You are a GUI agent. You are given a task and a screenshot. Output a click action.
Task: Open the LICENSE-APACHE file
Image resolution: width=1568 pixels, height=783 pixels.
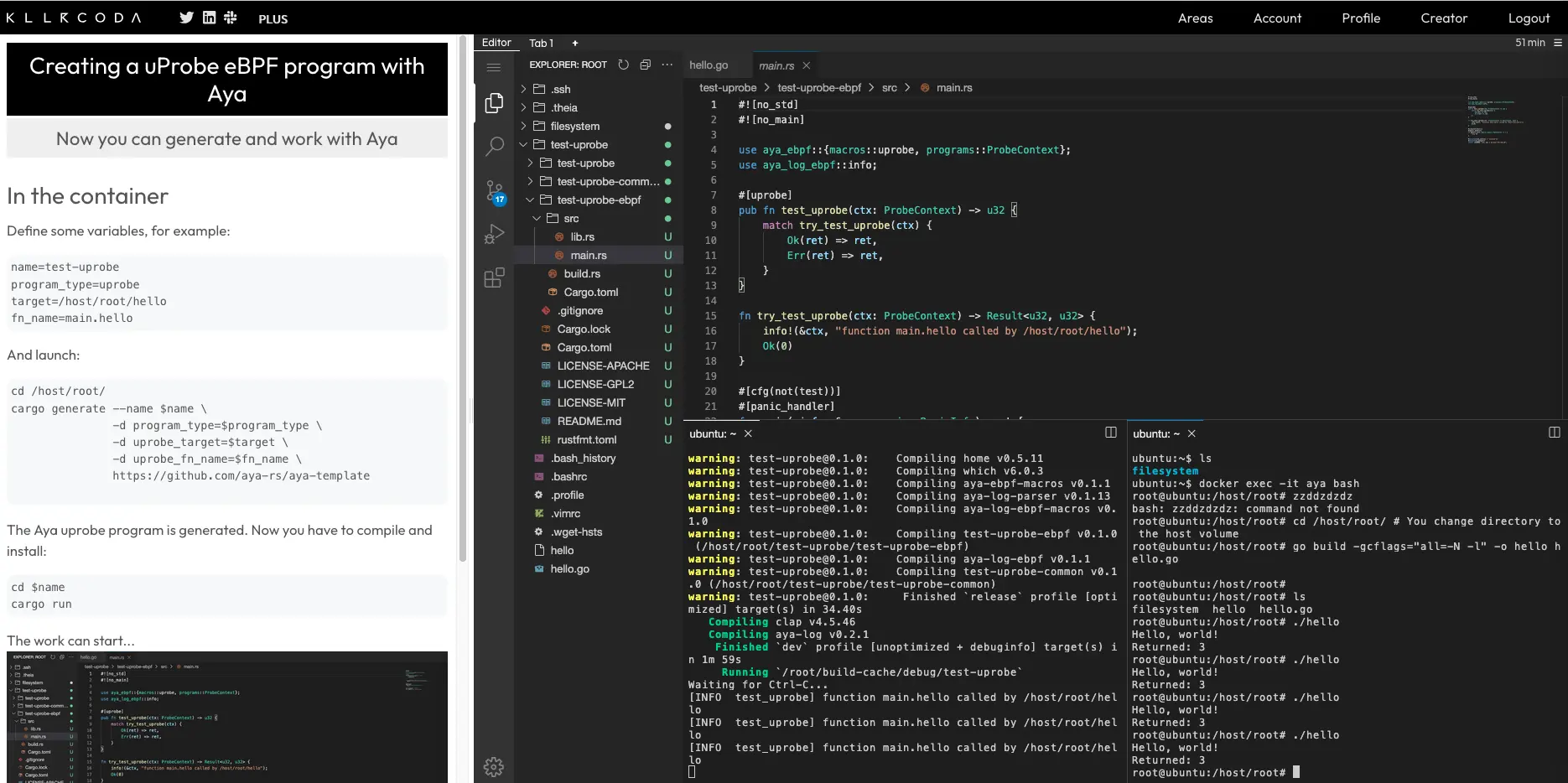point(599,366)
